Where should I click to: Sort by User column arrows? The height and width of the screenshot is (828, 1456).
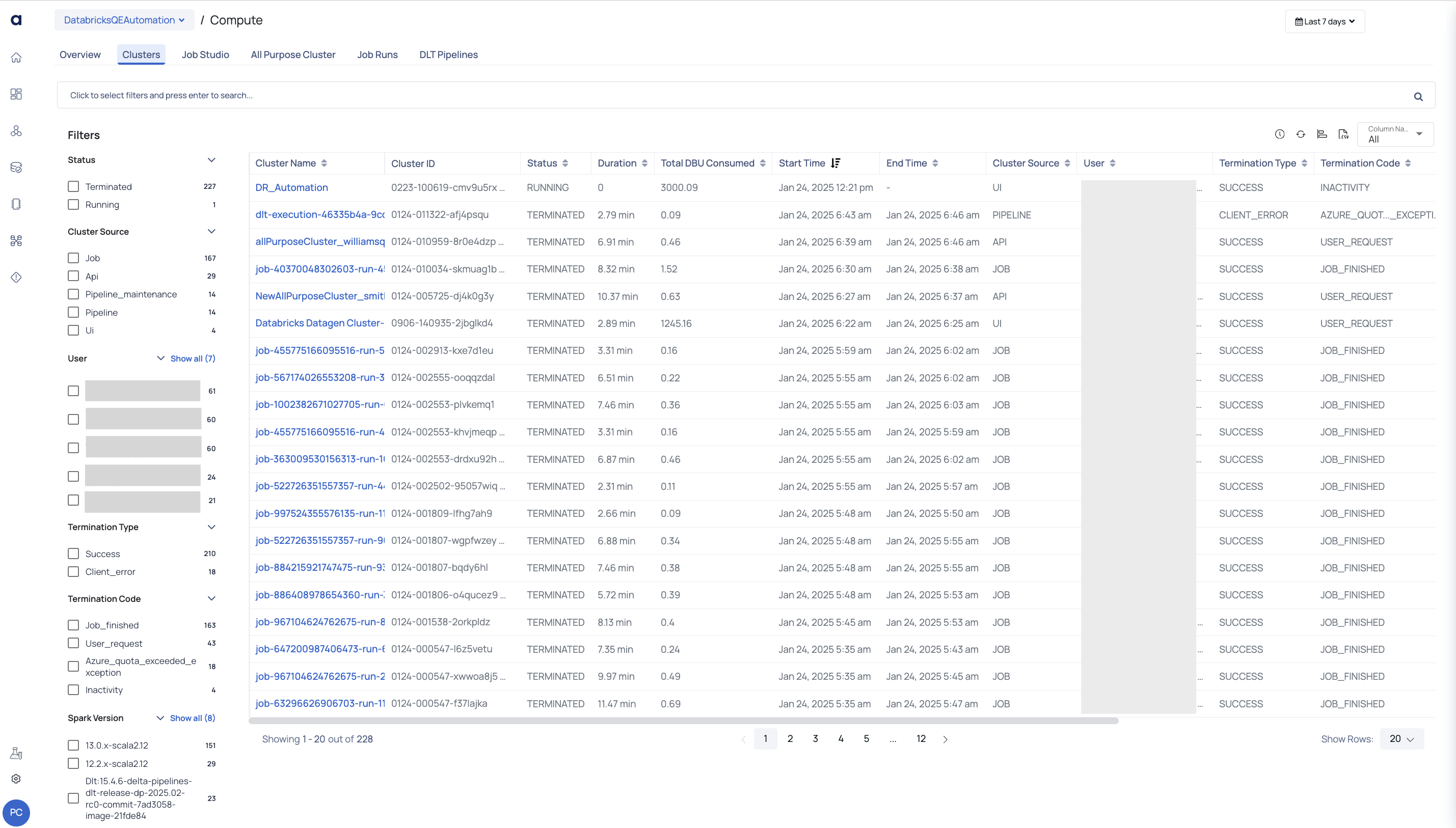coord(1113,163)
